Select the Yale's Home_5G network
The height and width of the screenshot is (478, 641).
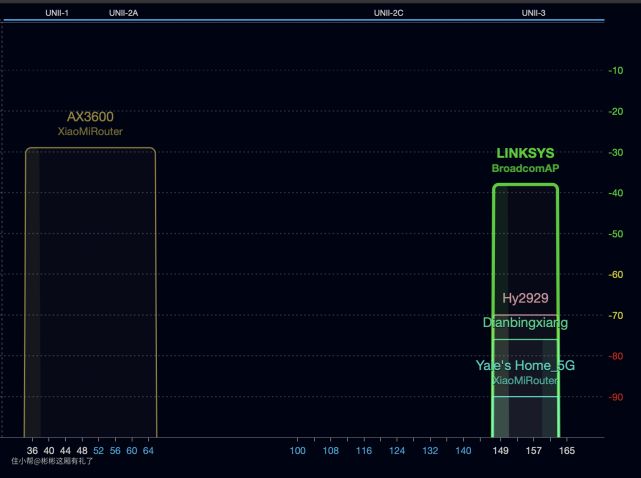[525, 366]
